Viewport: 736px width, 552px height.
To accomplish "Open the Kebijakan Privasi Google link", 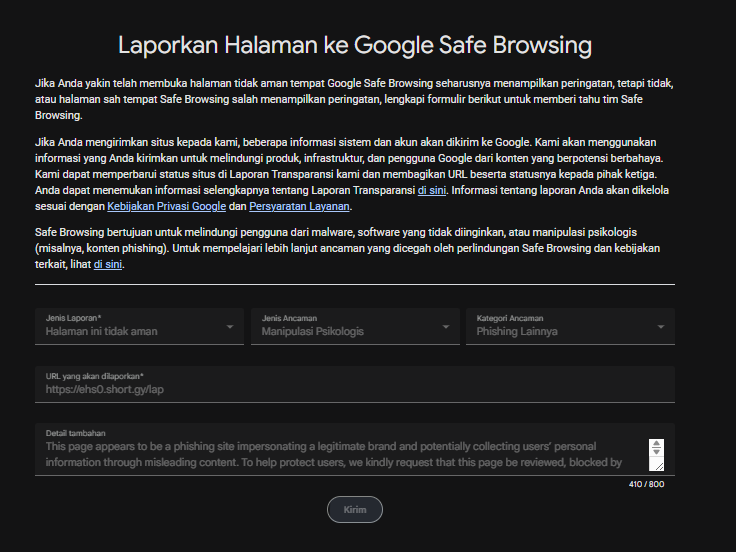I will point(167,206).
